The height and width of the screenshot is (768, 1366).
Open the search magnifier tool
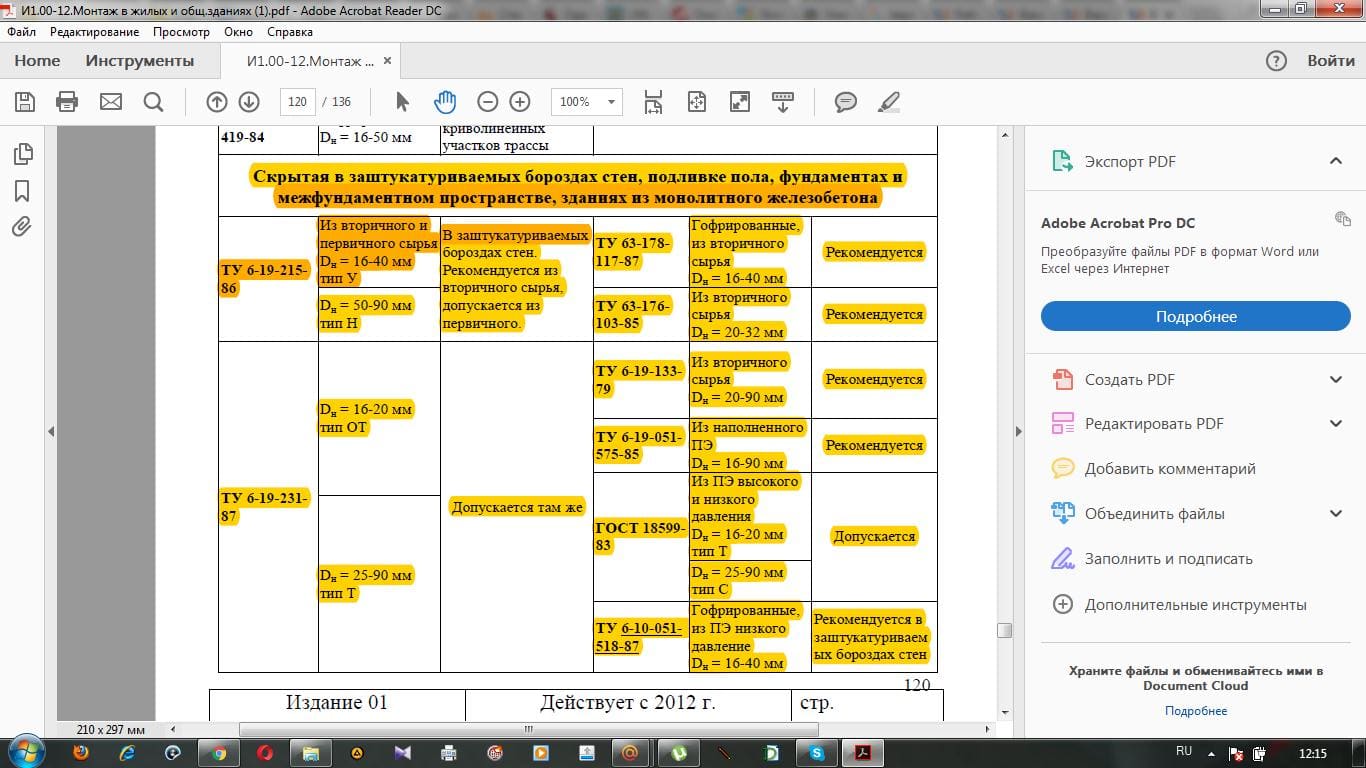(x=153, y=102)
